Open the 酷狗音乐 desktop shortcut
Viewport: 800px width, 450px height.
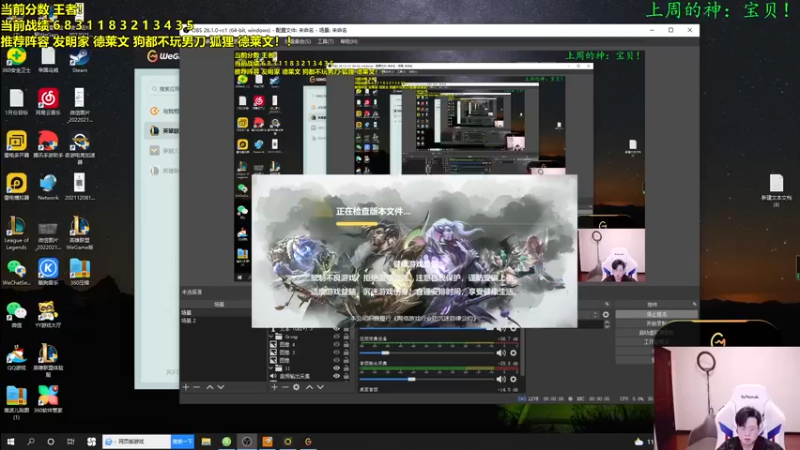pos(48,272)
